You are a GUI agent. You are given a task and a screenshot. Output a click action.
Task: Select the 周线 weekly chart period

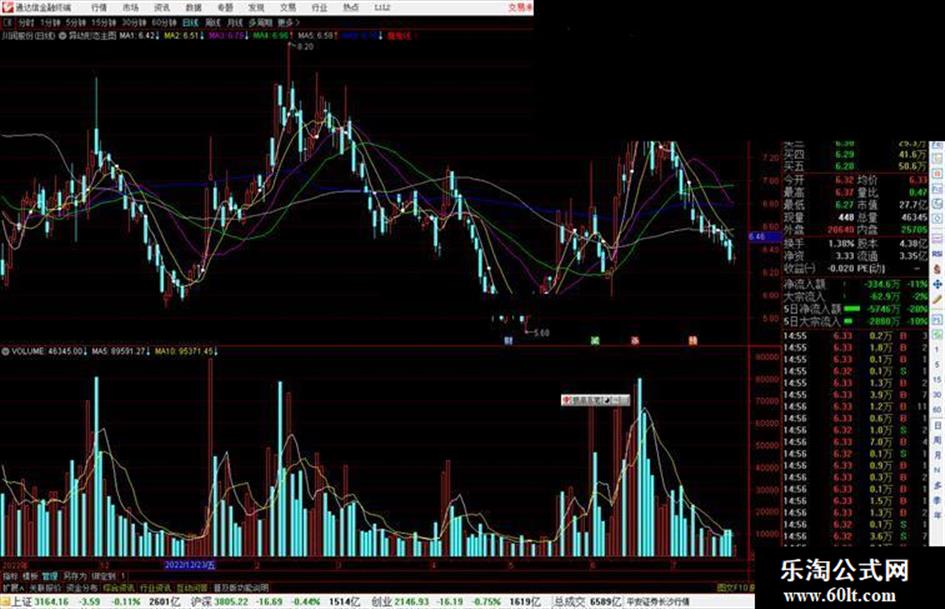(x=213, y=23)
